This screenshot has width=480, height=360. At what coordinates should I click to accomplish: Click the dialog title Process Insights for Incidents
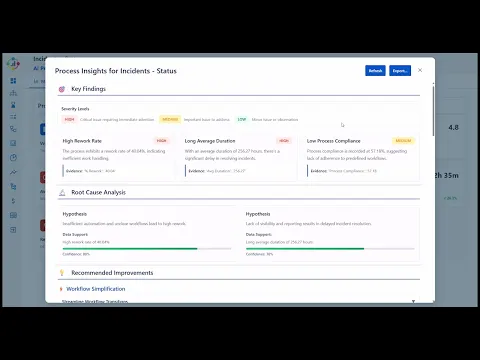click(116, 71)
